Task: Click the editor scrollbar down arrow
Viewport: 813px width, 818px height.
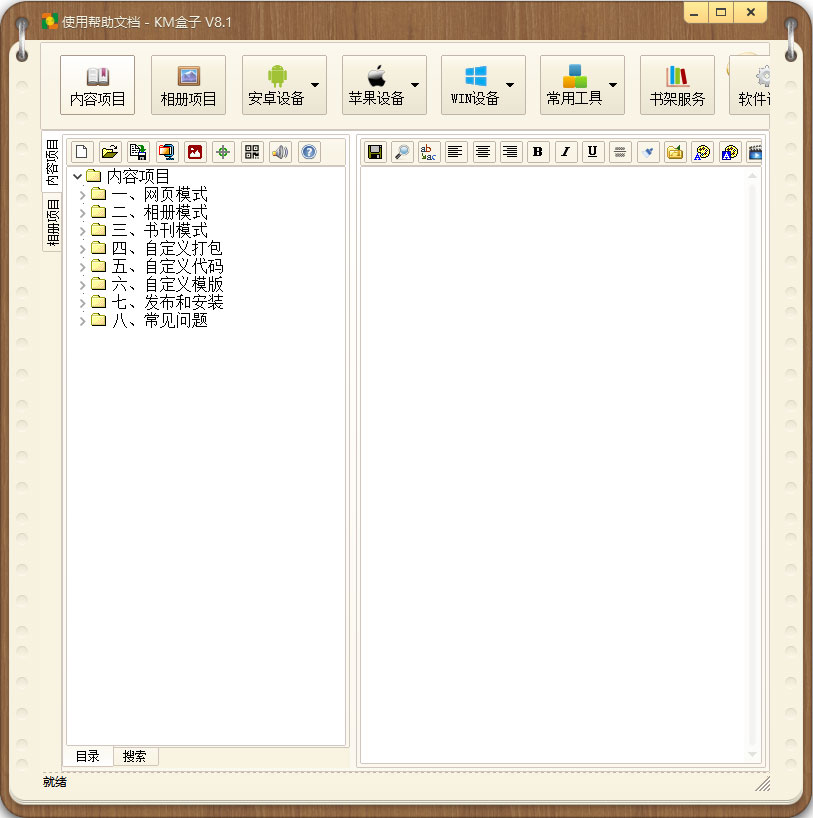Action: click(x=752, y=754)
